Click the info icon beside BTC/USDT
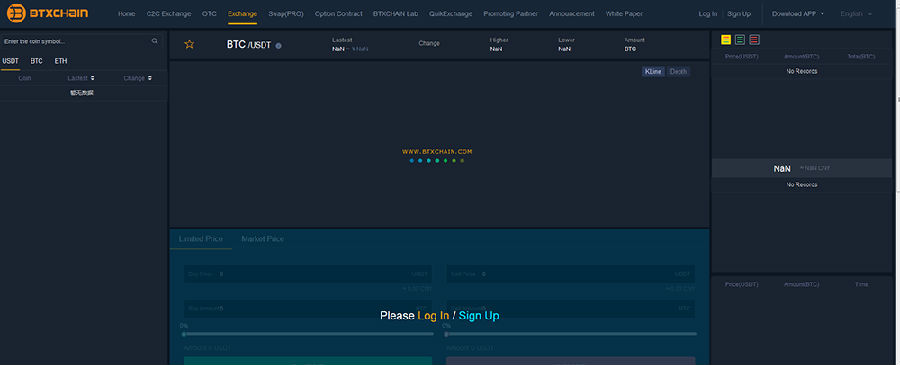Viewport: 900px width, 365px height. 278,45
